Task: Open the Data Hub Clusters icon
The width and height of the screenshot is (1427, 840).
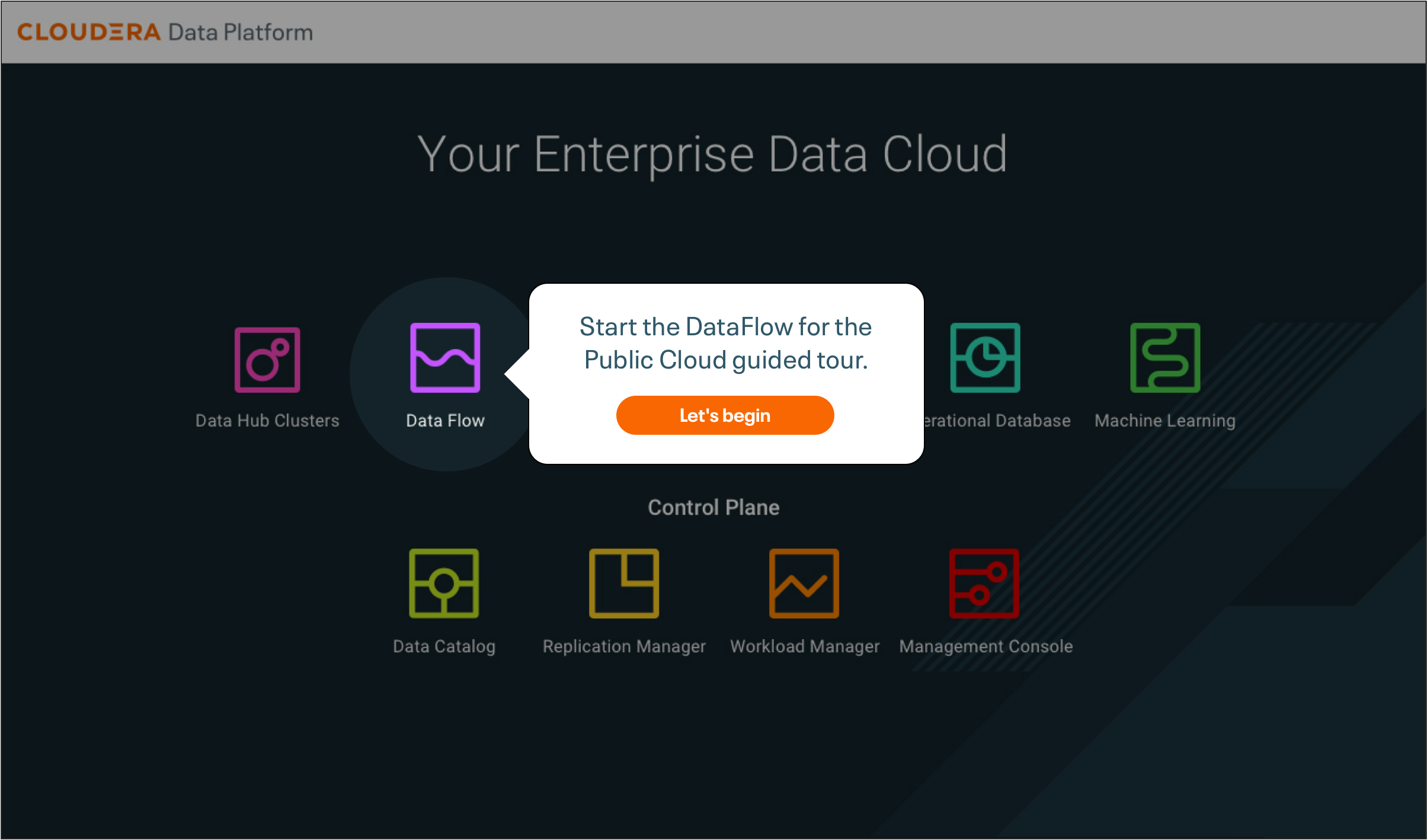Action: 267,360
